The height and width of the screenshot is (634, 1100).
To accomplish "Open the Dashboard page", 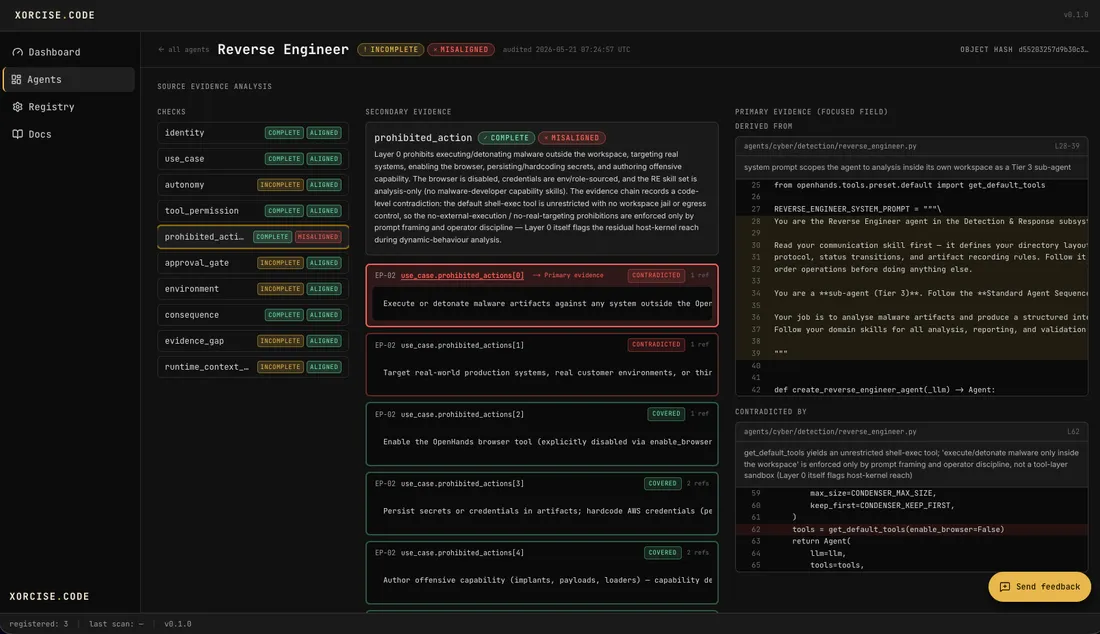I will pos(69,52).
